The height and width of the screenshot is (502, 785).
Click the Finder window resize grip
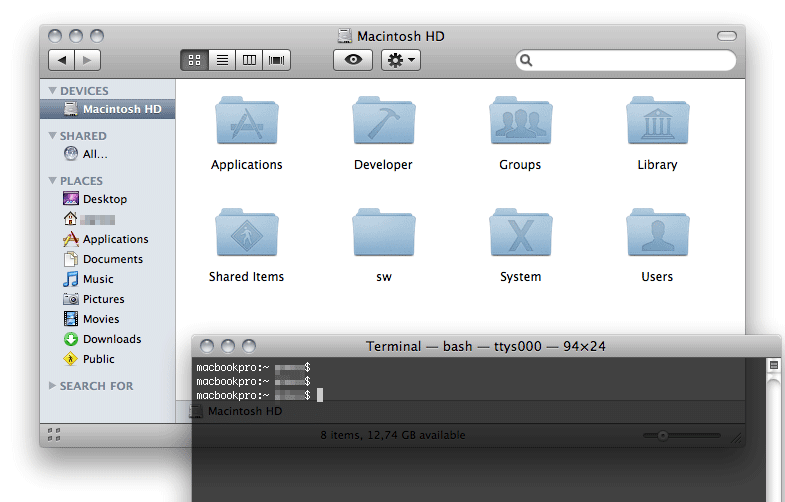736,438
